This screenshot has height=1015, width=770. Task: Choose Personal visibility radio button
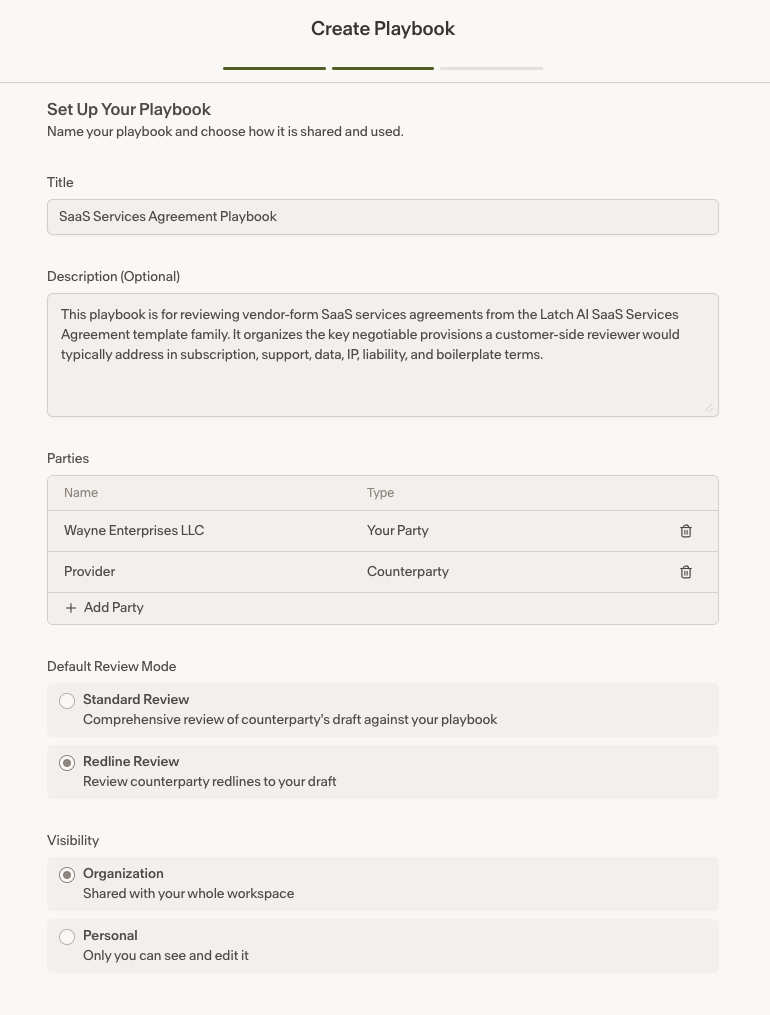(x=67, y=937)
